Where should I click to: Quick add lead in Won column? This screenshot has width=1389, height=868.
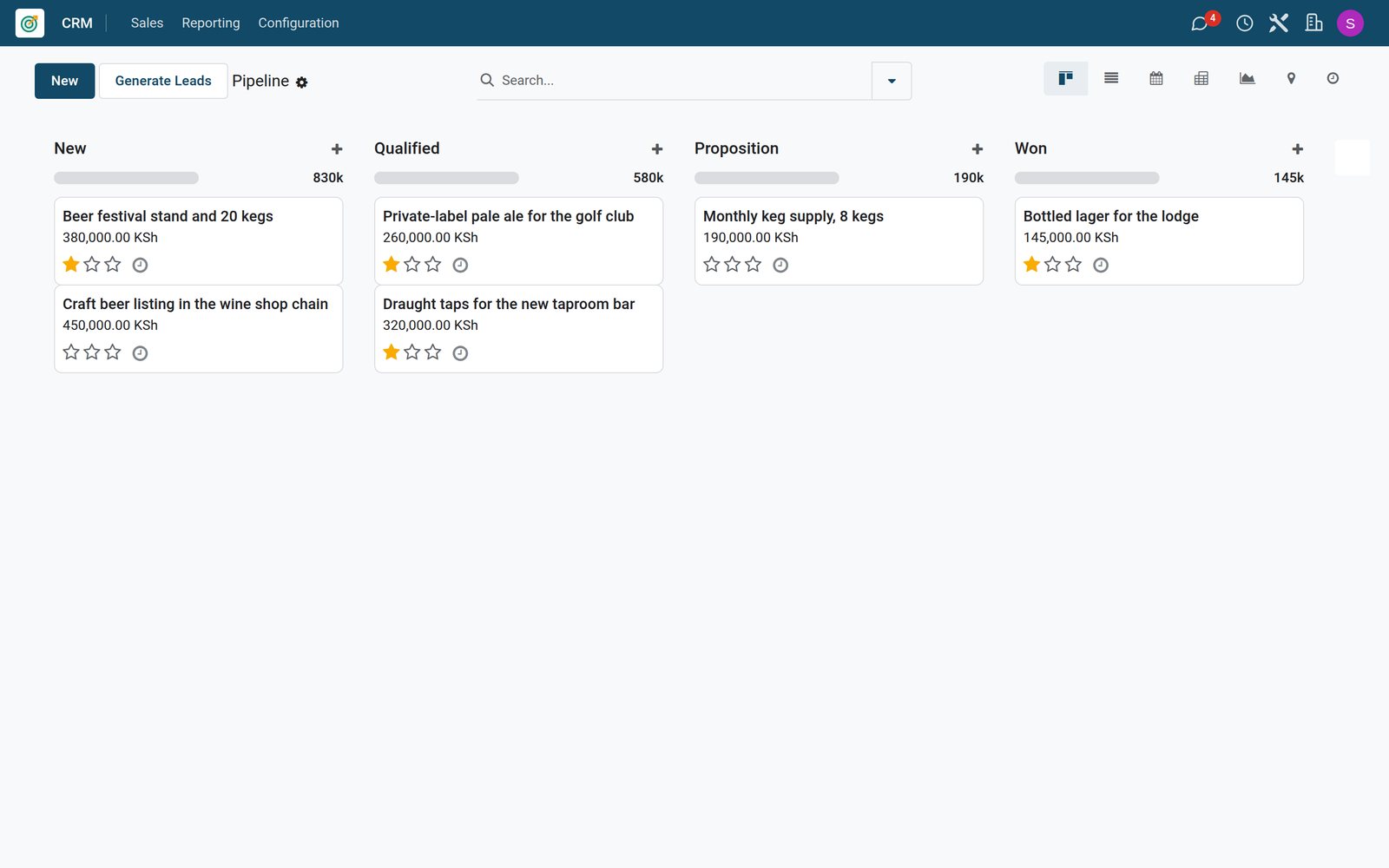pos(1298,149)
